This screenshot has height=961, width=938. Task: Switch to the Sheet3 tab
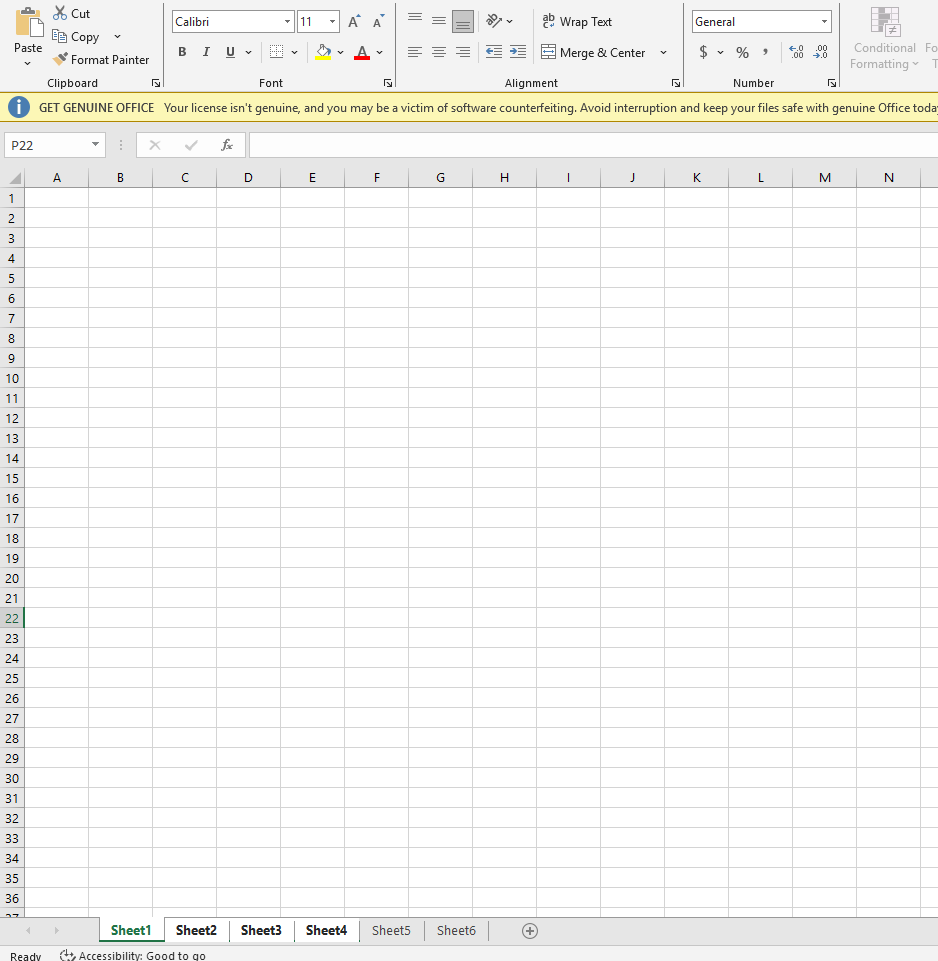(x=261, y=931)
